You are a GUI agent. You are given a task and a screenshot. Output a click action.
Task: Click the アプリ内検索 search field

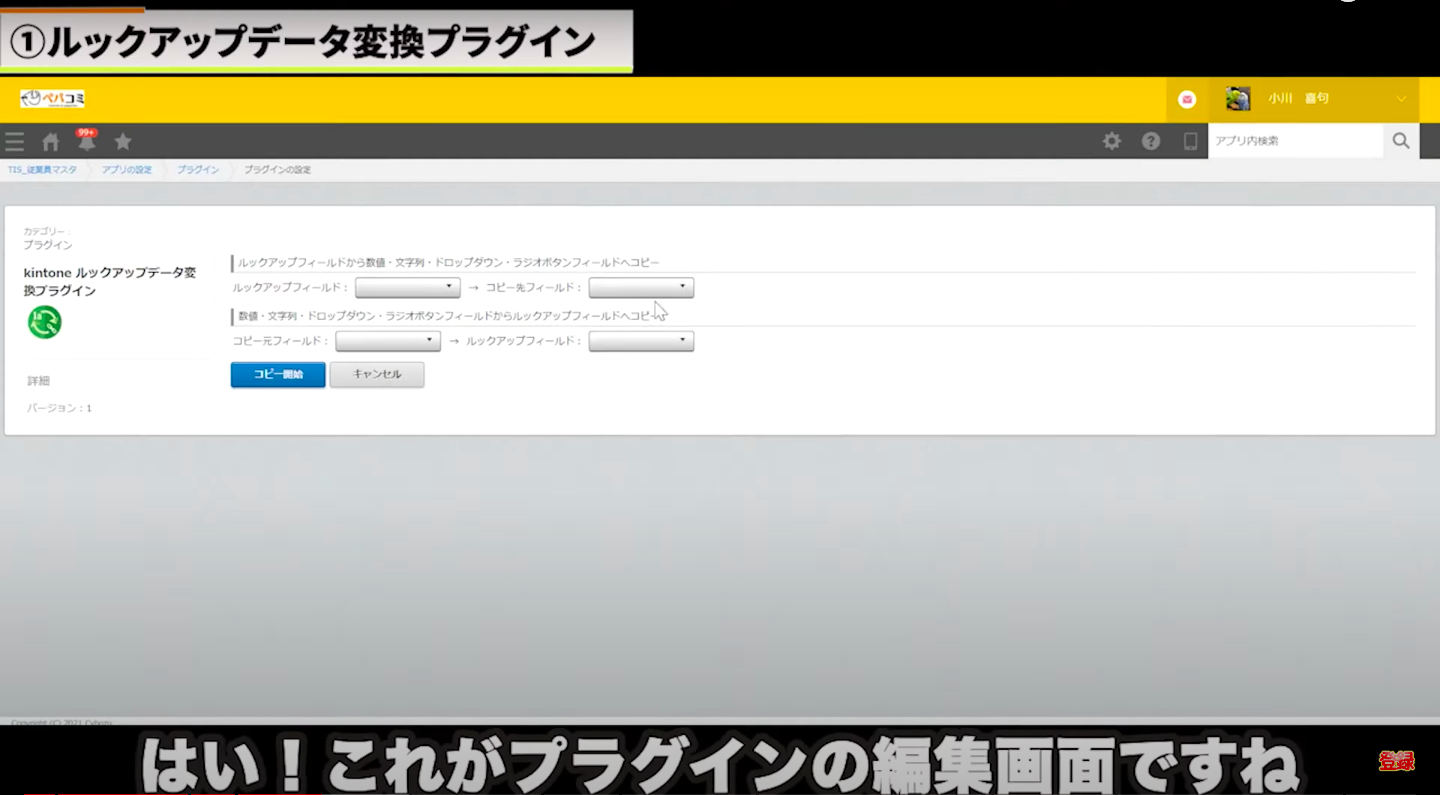click(1295, 141)
